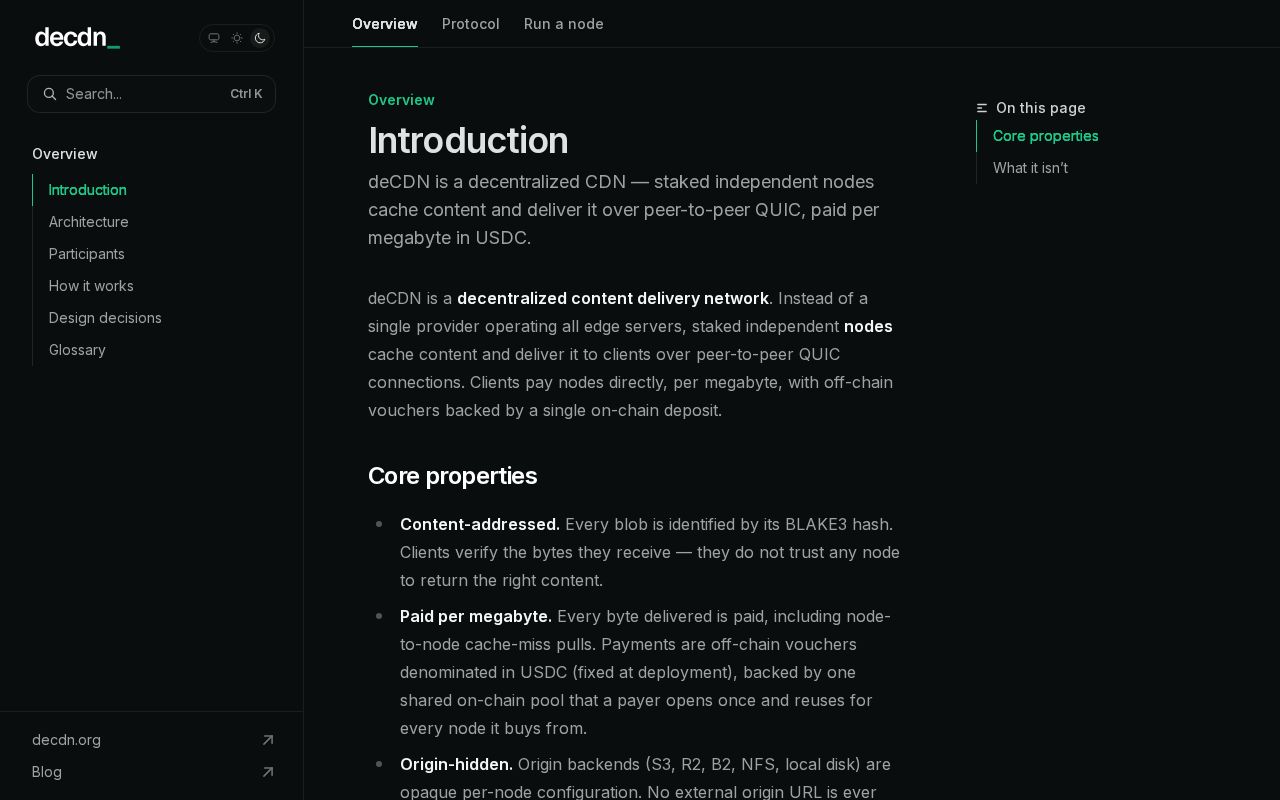Open the Run a node tab
1280x800 pixels.
[x=564, y=24]
